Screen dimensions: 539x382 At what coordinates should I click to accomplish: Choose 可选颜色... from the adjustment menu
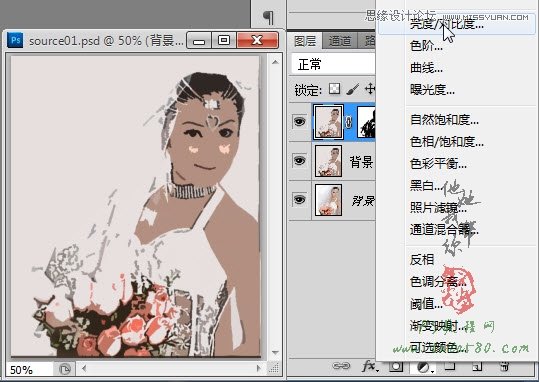tap(438, 348)
